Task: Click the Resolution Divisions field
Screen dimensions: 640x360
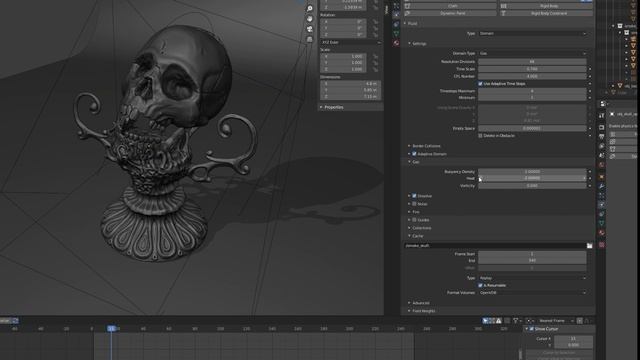Action: pyautogui.click(x=532, y=62)
